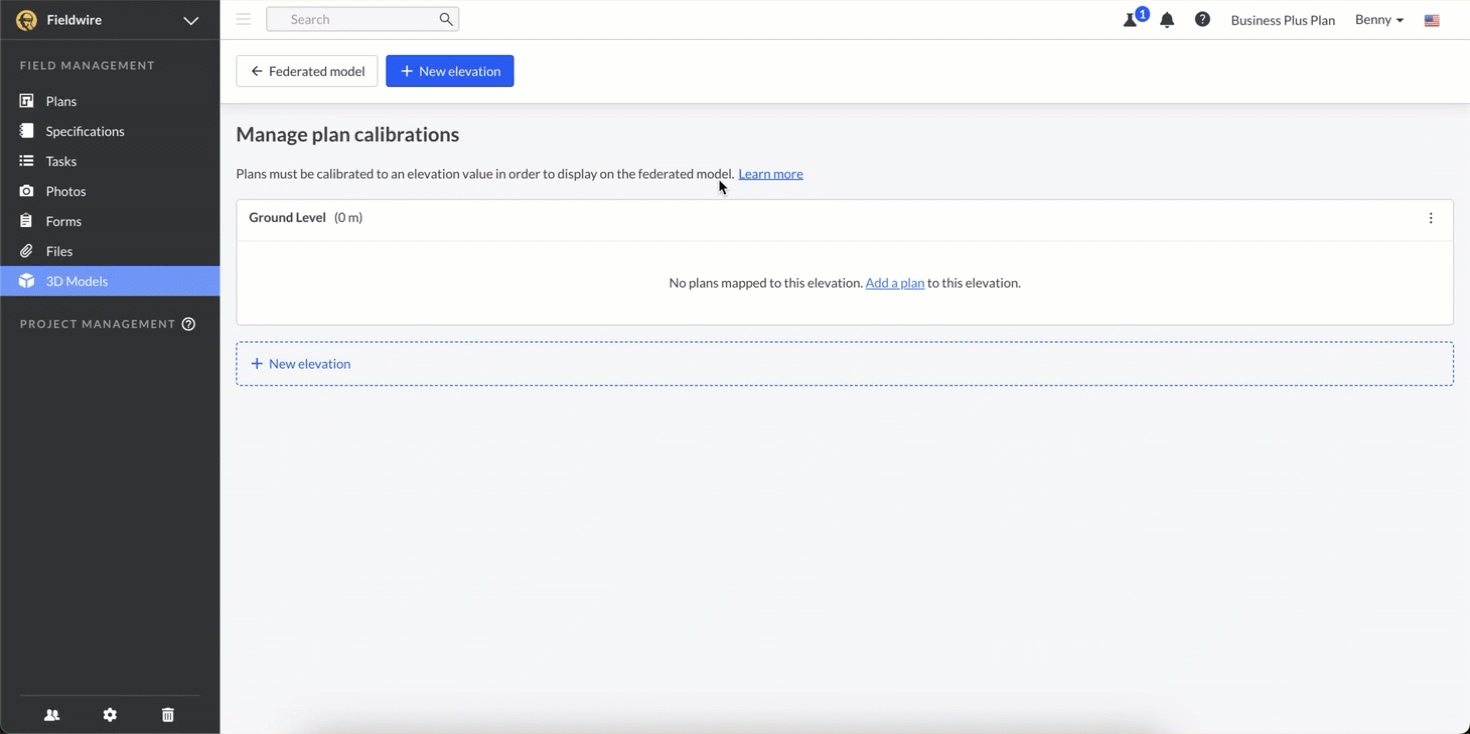Click the user updates icon with badge
This screenshot has height=734, width=1470.
pos(1131,20)
